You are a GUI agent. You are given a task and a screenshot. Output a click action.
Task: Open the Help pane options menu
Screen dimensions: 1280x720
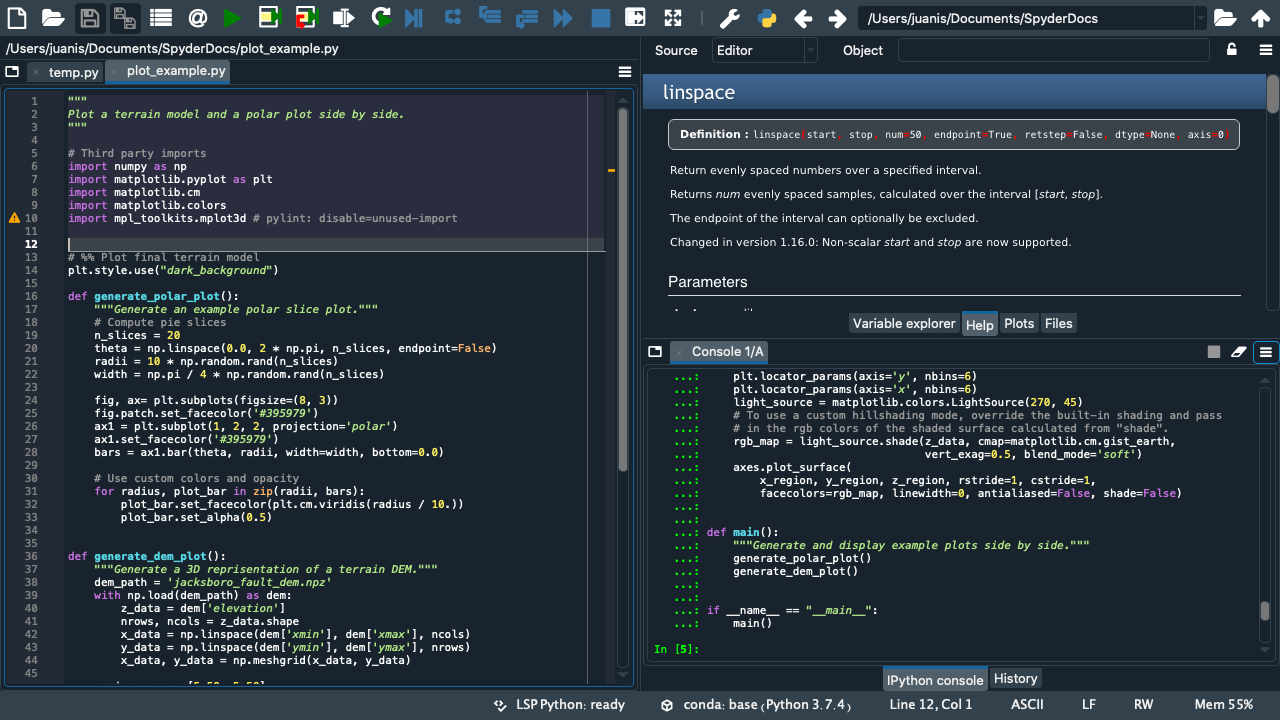[1266, 49]
